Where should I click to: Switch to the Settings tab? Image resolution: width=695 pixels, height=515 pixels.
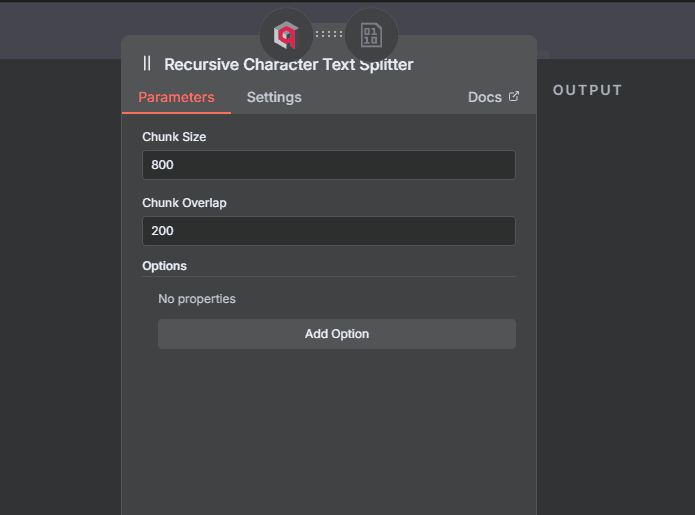click(x=274, y=97)
